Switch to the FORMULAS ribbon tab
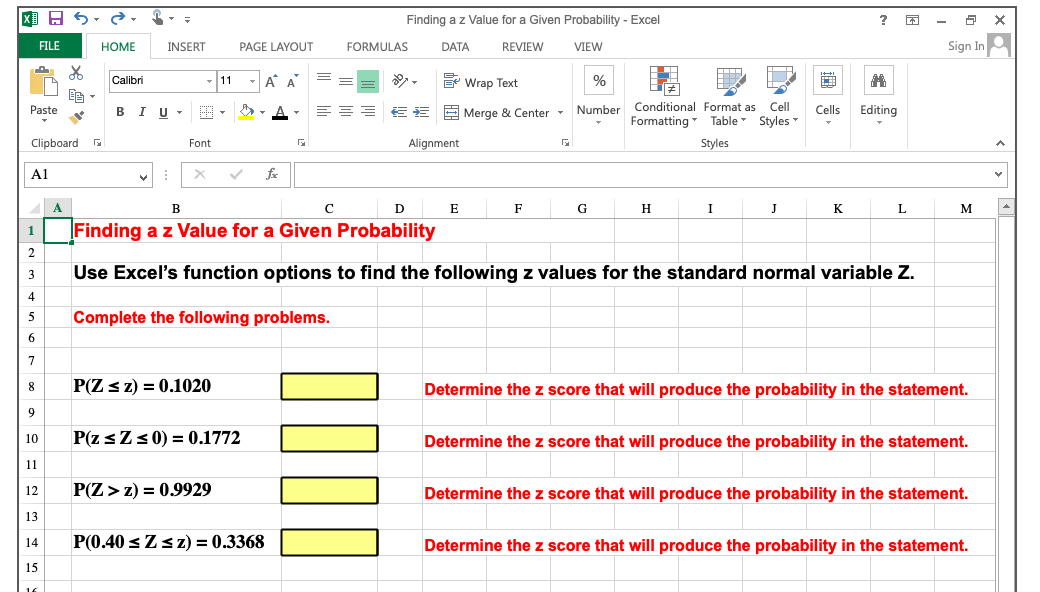 pyautogui.click(x=376, y=46)
